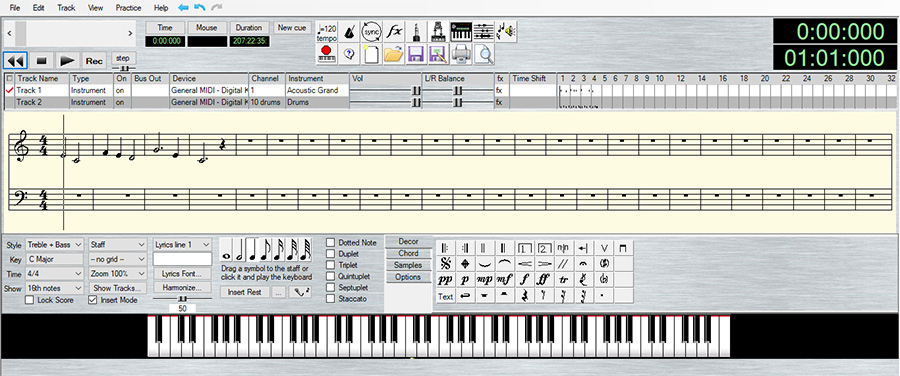Click the red record-on-keyboard icon

(327, 55)
